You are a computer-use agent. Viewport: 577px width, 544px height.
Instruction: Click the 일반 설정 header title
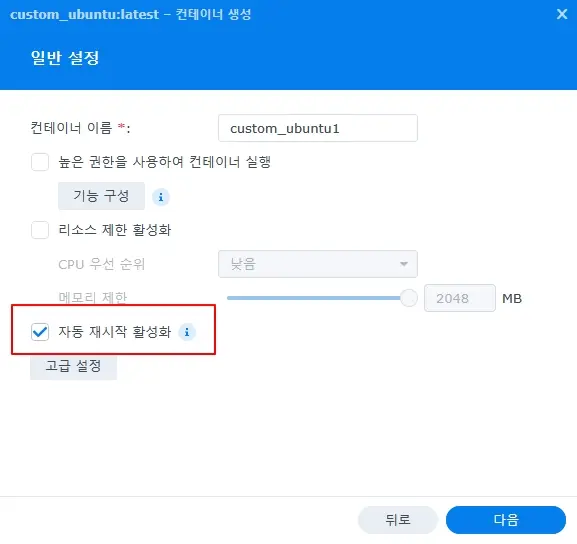65,58
